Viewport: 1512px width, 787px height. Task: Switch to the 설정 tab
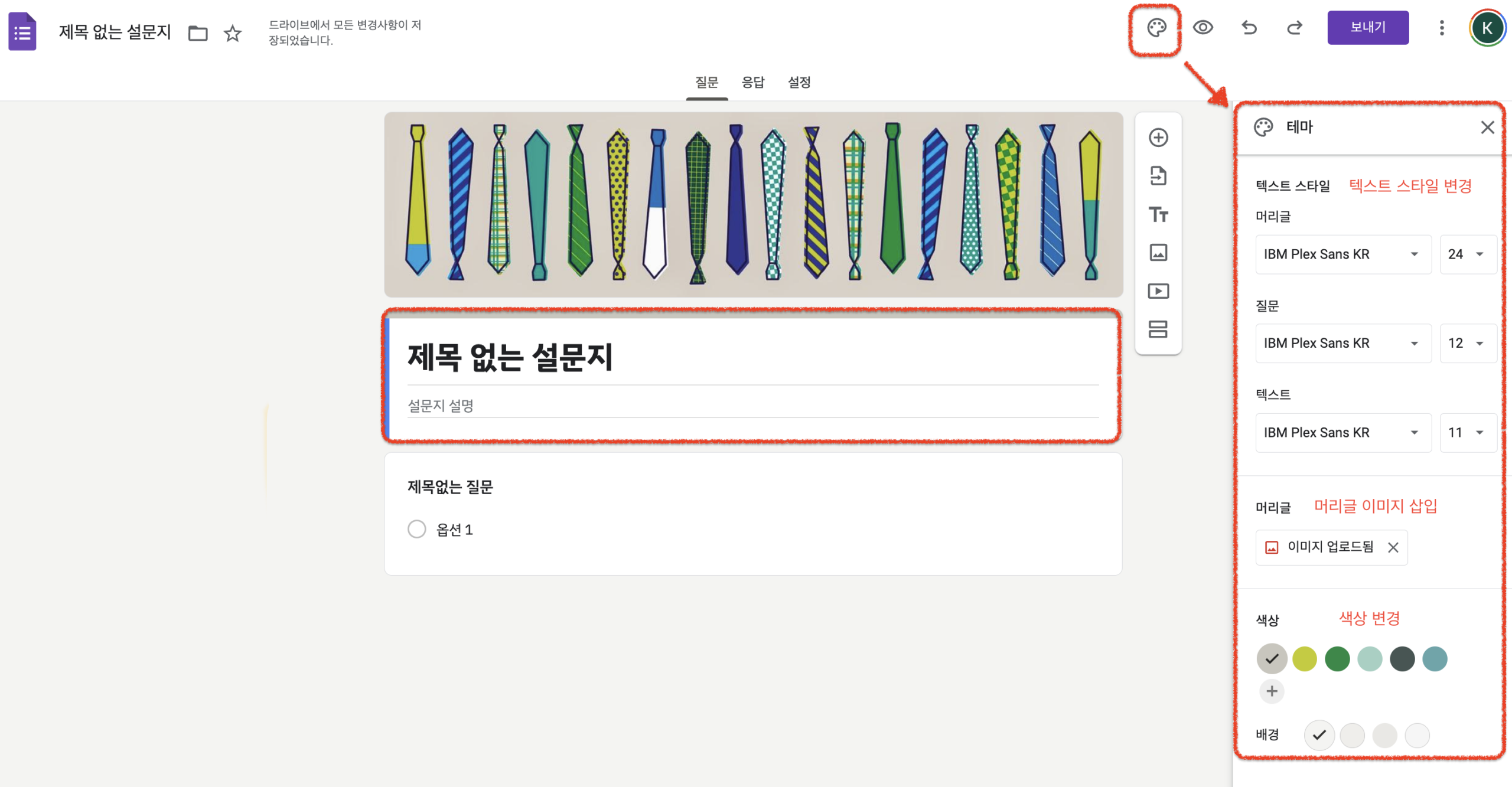click(x=799, y=82)
